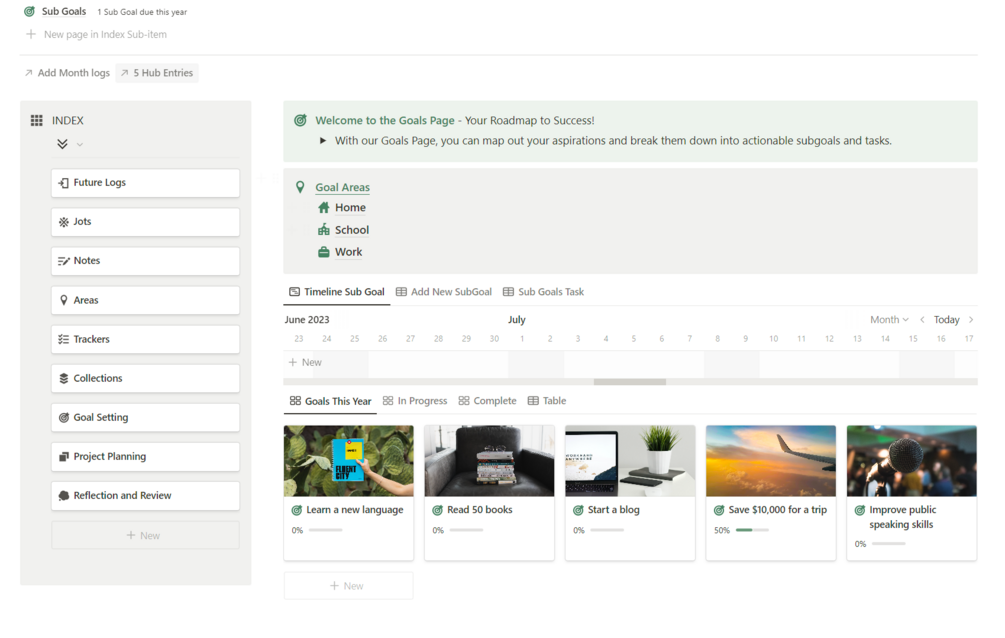Open the microphone cover on public speaking card
The height and width of the screenshot is (638, 1005).
click(x=911, y=461)
